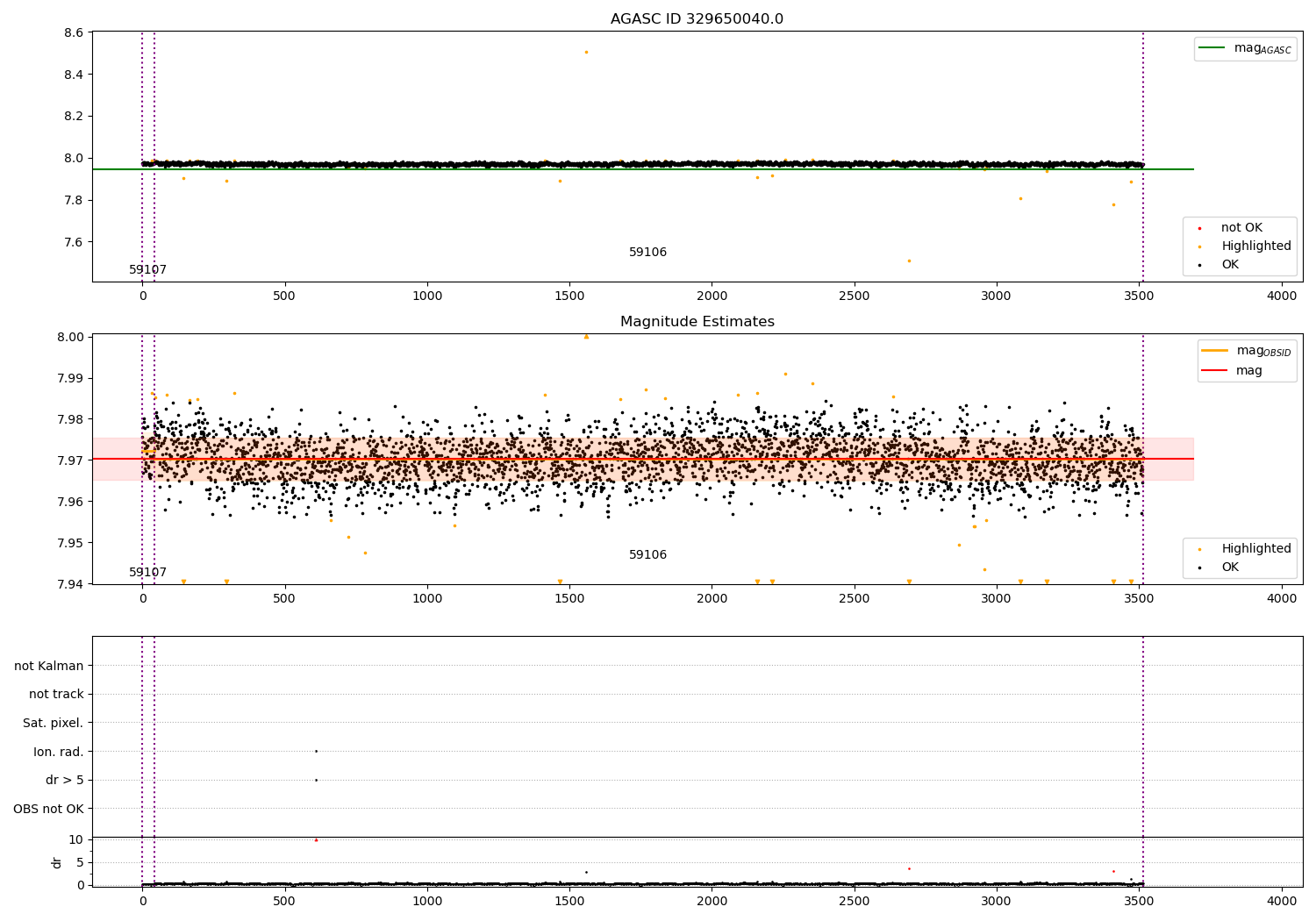Click the black point on 'Ion. rad.' row
Screen dimensions: 1316x921
pyautogui.click(x=316, y=751)
